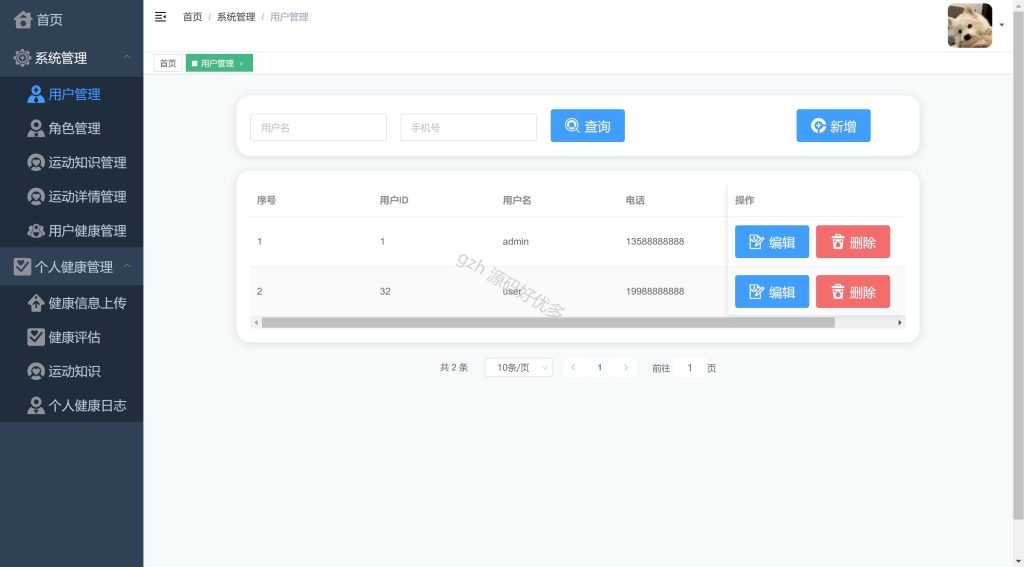Viewport: 1024px width, 567px height.
Task: Click the edit pencil icon in user row
Action: click(756, 291)
